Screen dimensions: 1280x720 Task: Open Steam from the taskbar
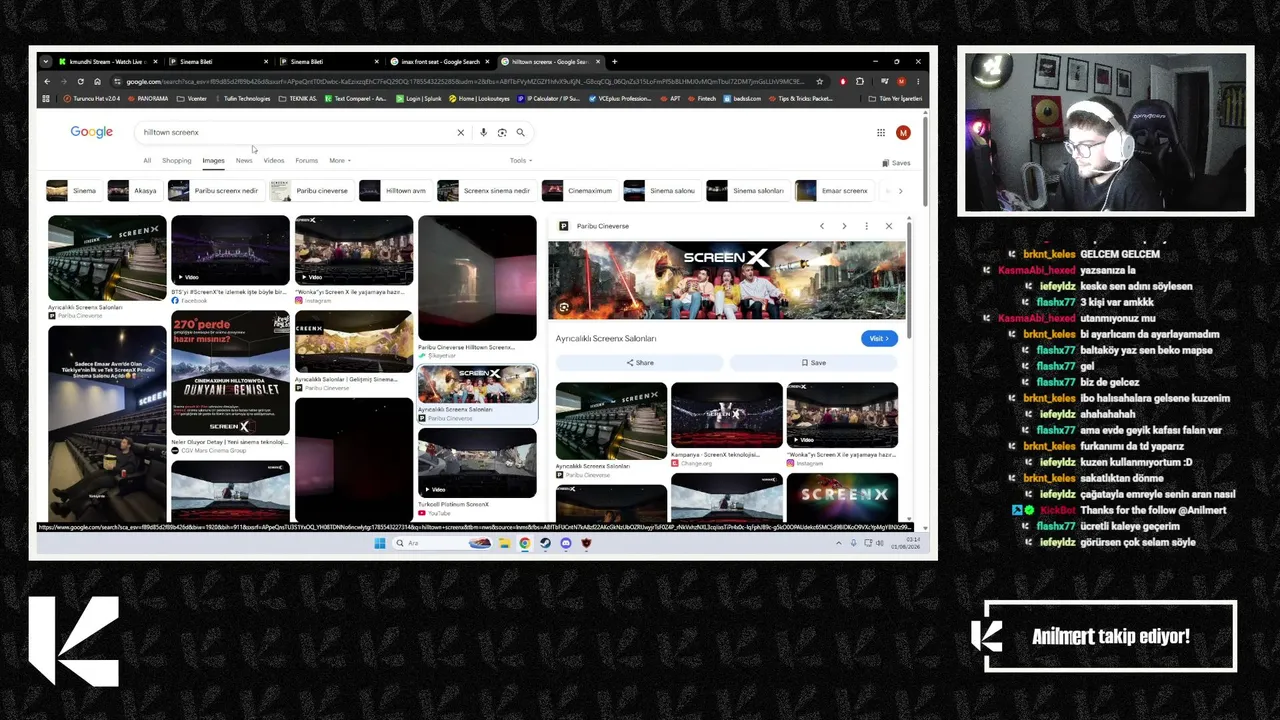click(x=545, y=543)
